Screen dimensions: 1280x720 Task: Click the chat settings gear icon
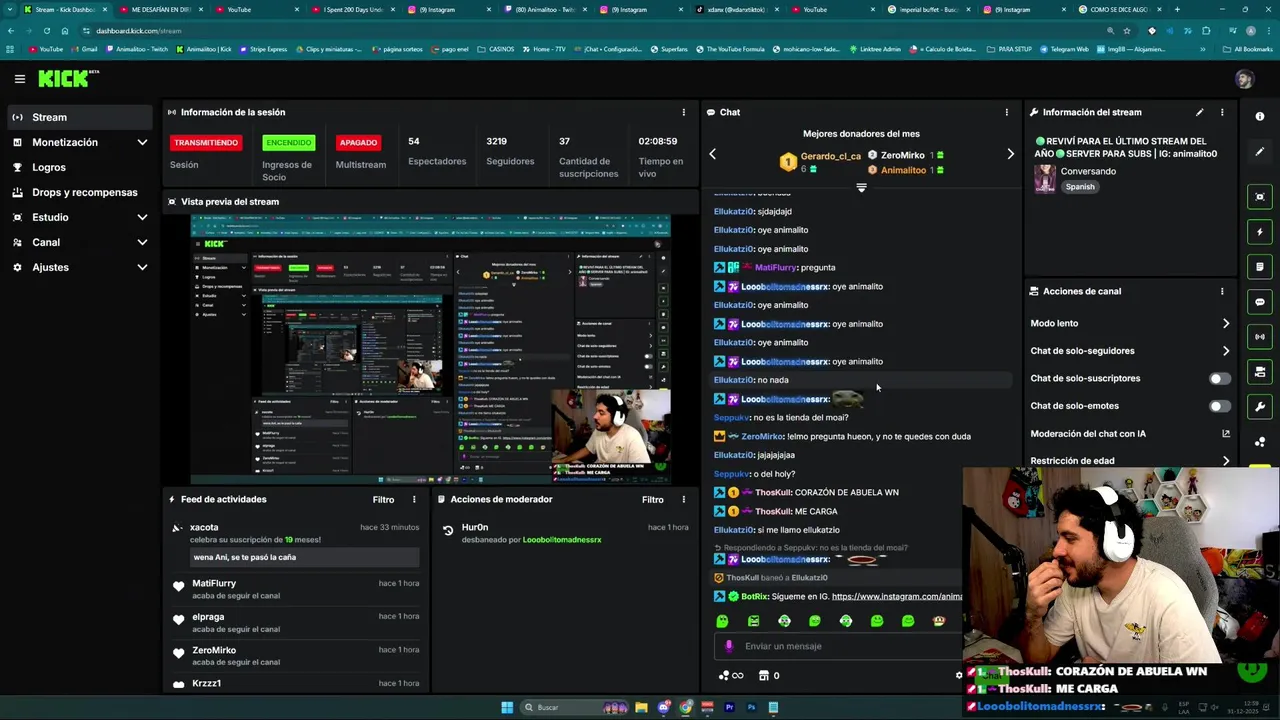click(959, 675)
